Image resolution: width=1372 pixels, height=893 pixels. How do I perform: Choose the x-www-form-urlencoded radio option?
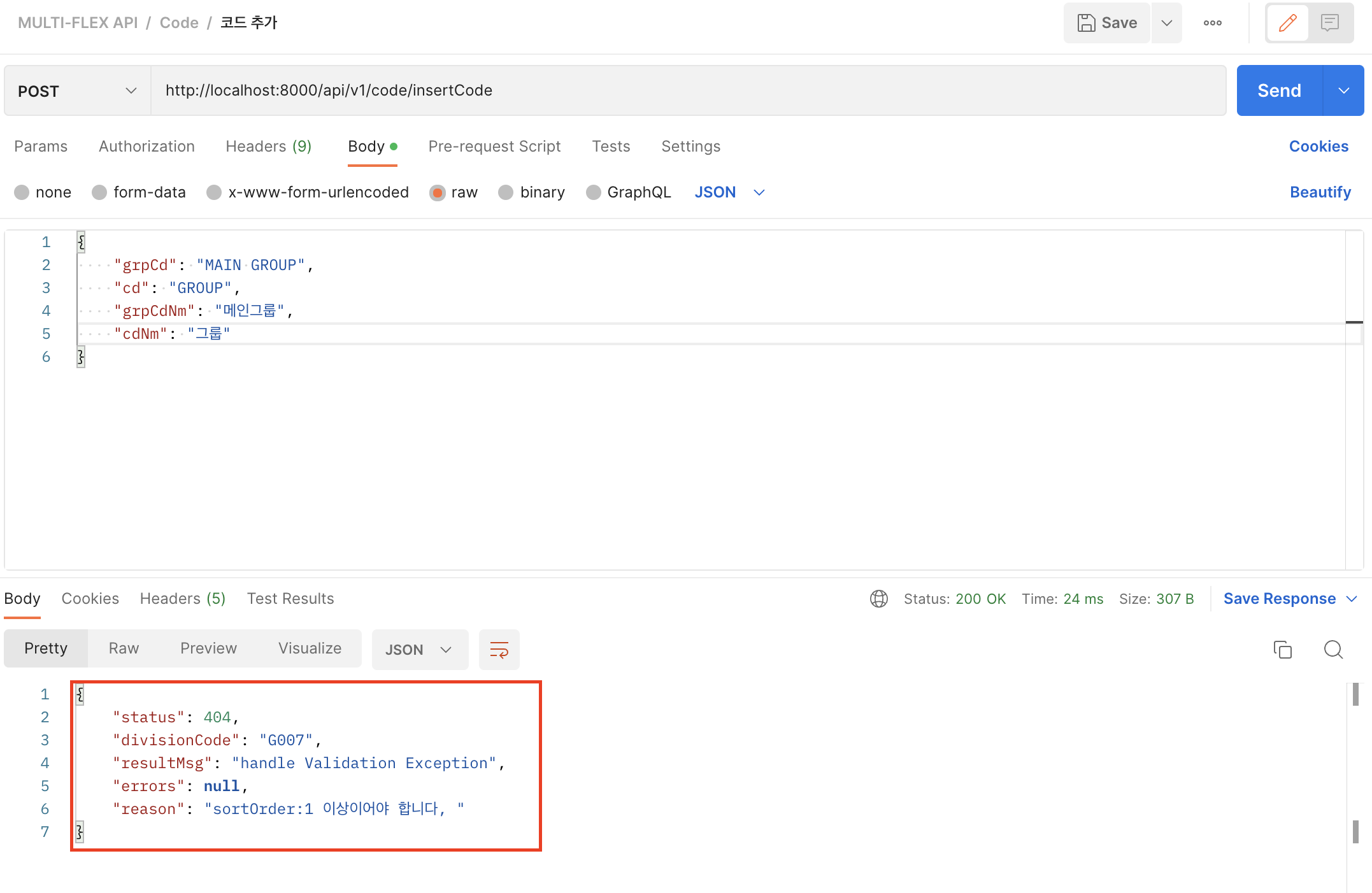[214, 192]
